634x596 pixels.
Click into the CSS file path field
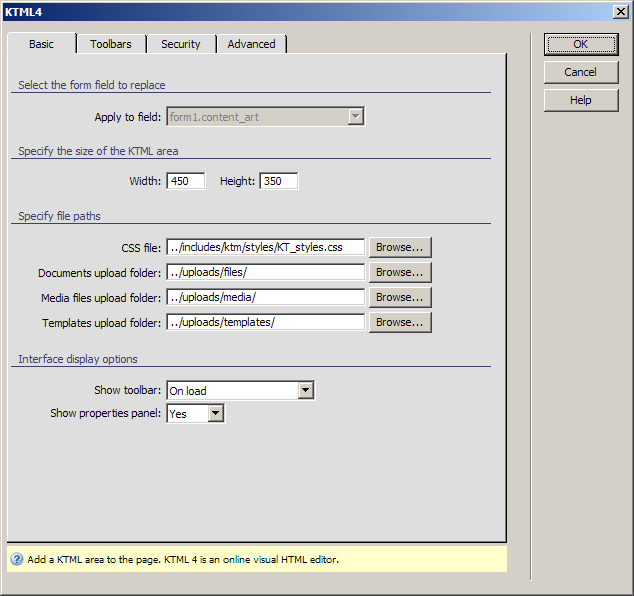point(265,247)
